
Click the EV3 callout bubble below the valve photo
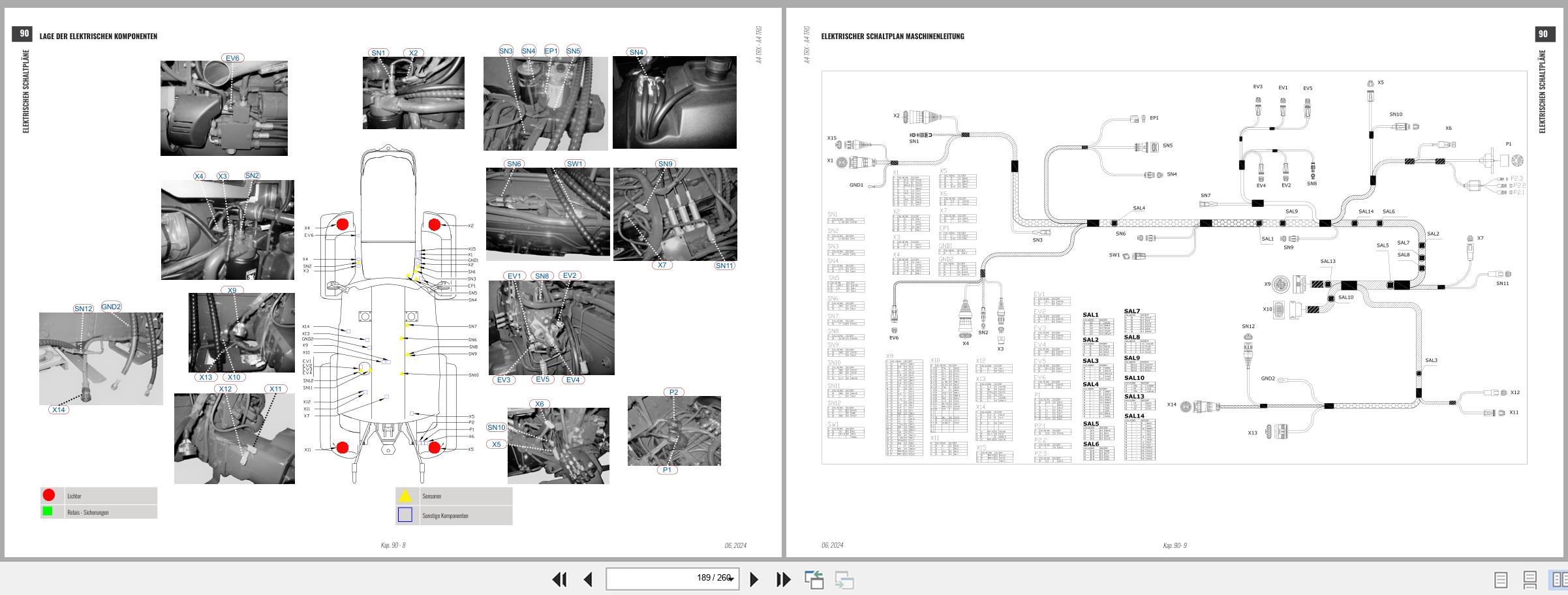point(504,380)
